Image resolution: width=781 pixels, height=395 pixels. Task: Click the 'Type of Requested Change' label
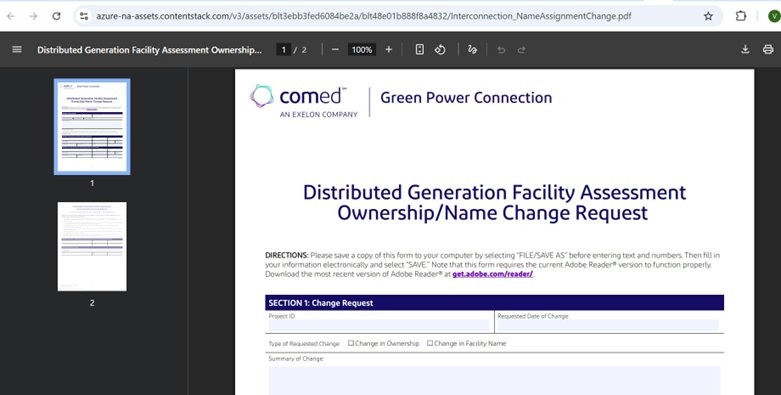point(304,344)
